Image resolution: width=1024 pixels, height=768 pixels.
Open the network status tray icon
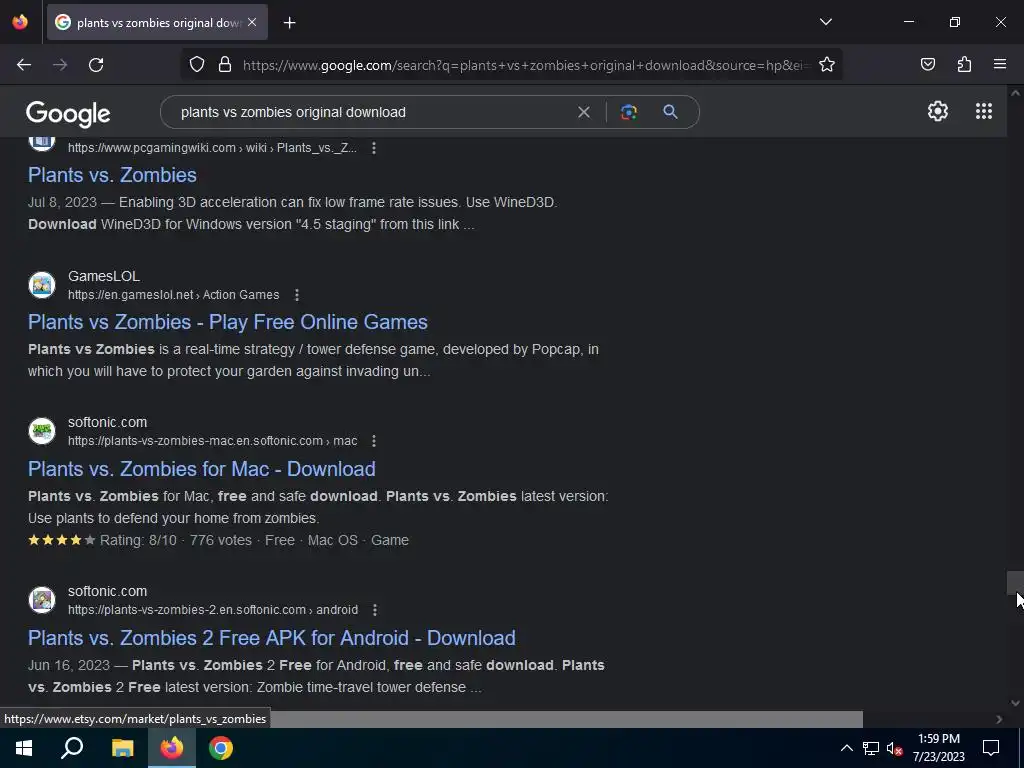point(871,748)
